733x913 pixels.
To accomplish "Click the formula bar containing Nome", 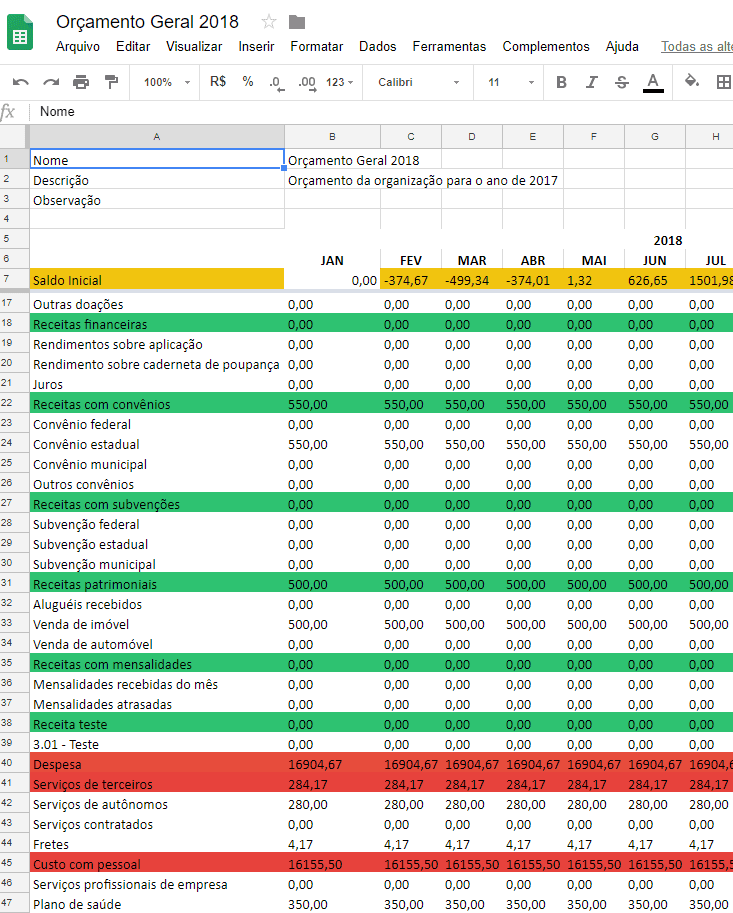I will click(x=381, y=111).
